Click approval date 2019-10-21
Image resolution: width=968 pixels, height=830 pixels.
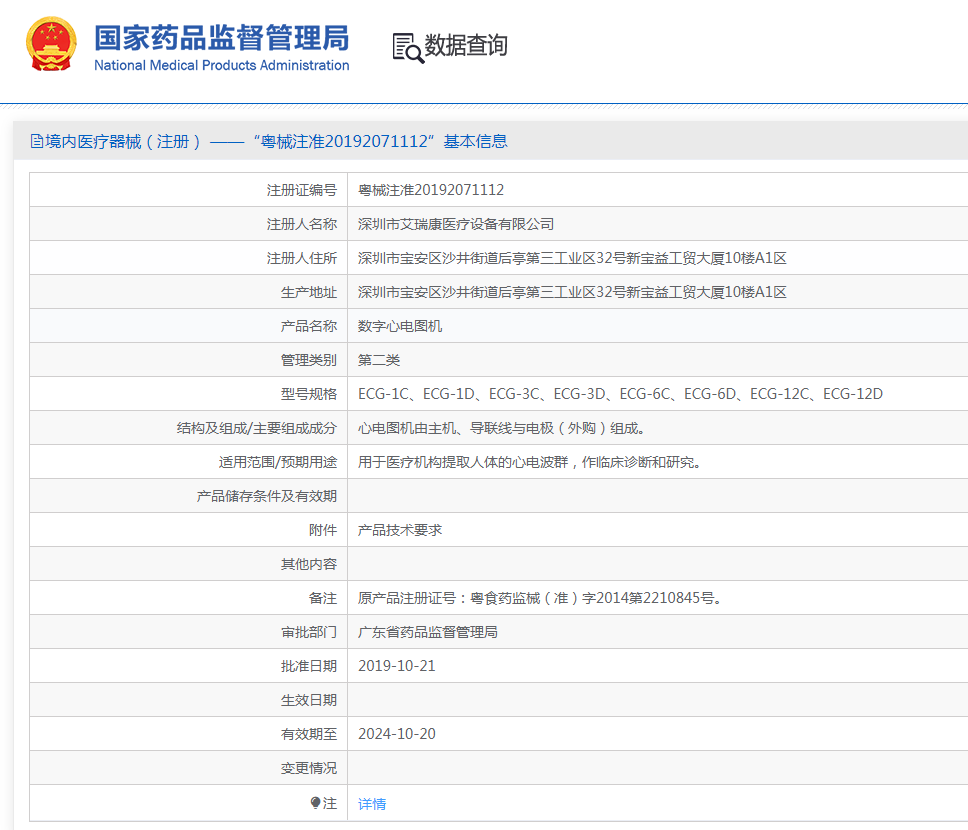pyautogui.click(x=396, y=666)
